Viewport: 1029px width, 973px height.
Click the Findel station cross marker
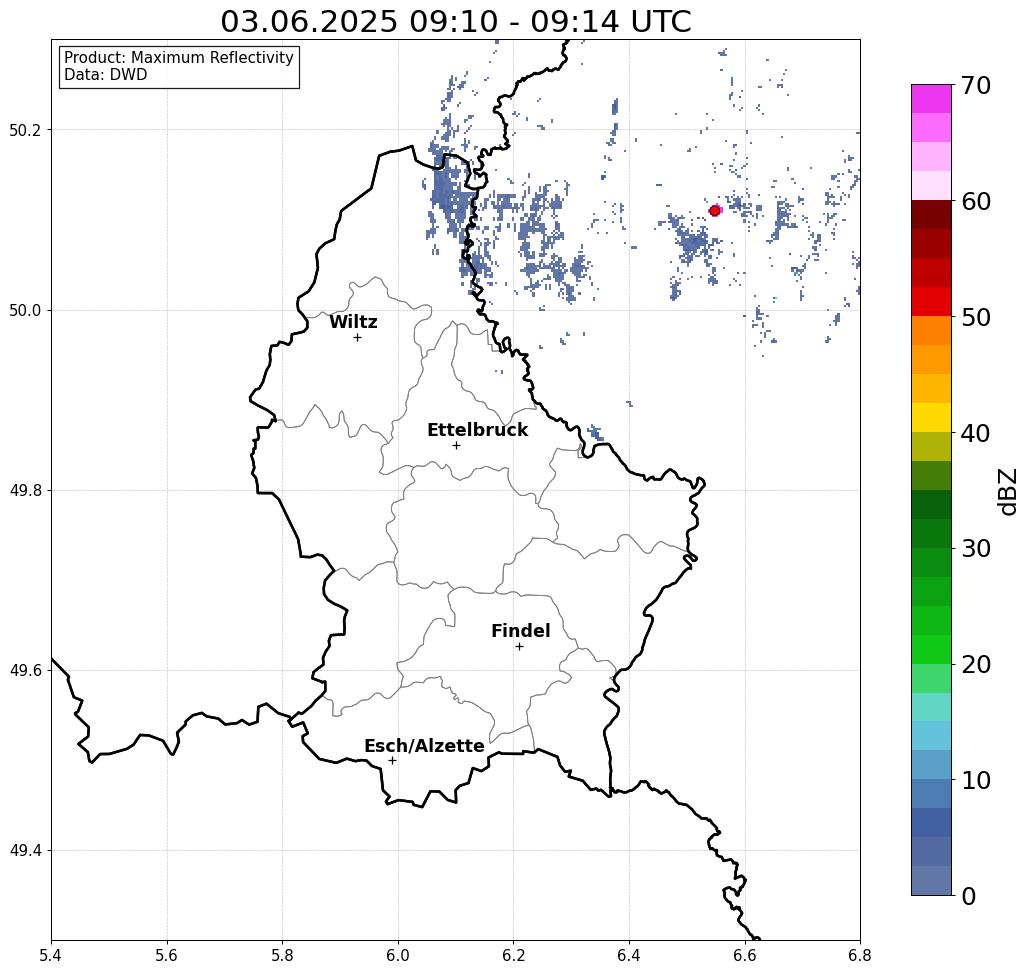(x=519, y=647)
